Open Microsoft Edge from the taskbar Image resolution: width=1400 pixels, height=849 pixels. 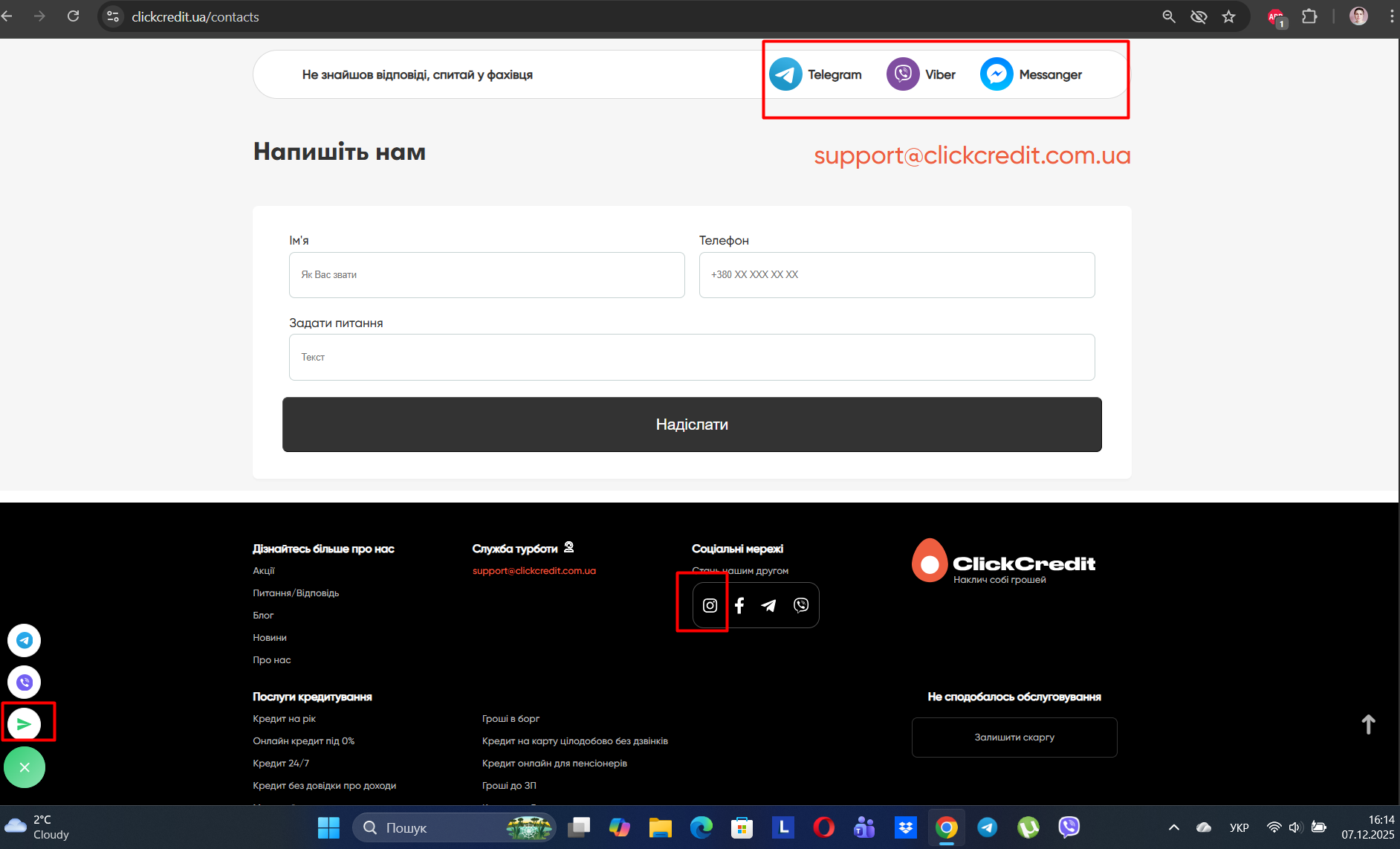[x=701, y=827]
